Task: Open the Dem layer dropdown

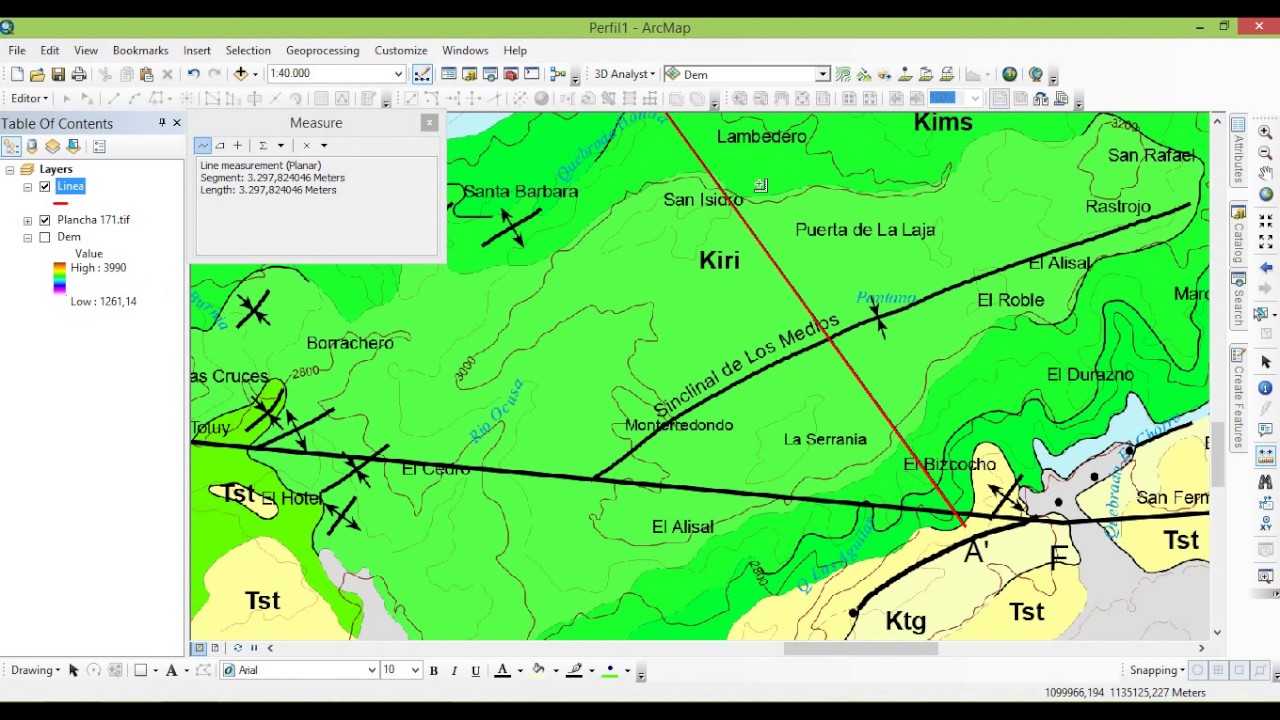Action: click(822, 74)
